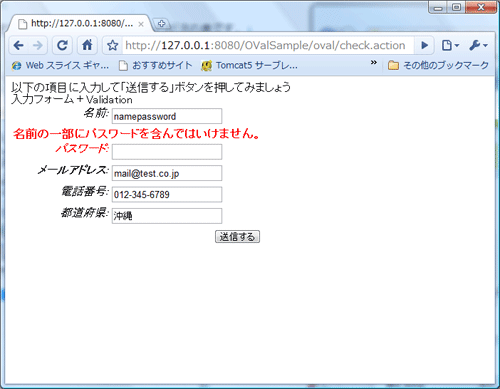Click the 電話番号 label
This screenshot has height=389, width=500.
click(x=85, y=191)
